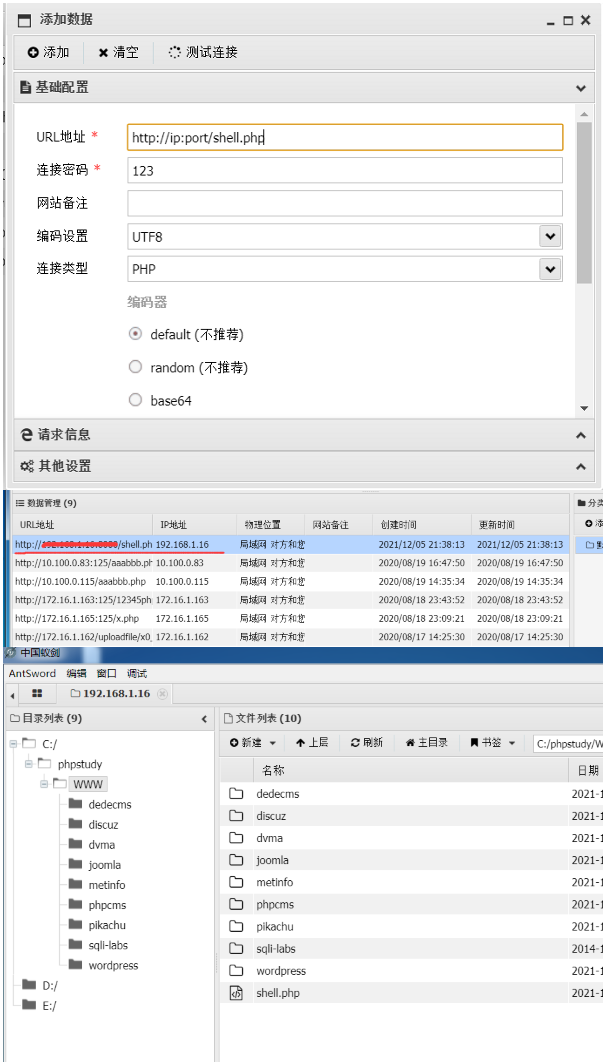Open the 编码设置 UTF8 dropdown
Viewport: 605px width, 1064px height.
pos(549,236)
